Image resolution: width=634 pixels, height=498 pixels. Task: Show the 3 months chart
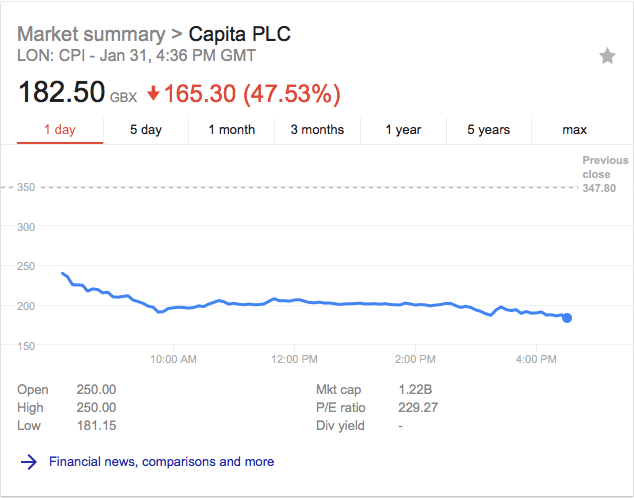click(317, 130)
